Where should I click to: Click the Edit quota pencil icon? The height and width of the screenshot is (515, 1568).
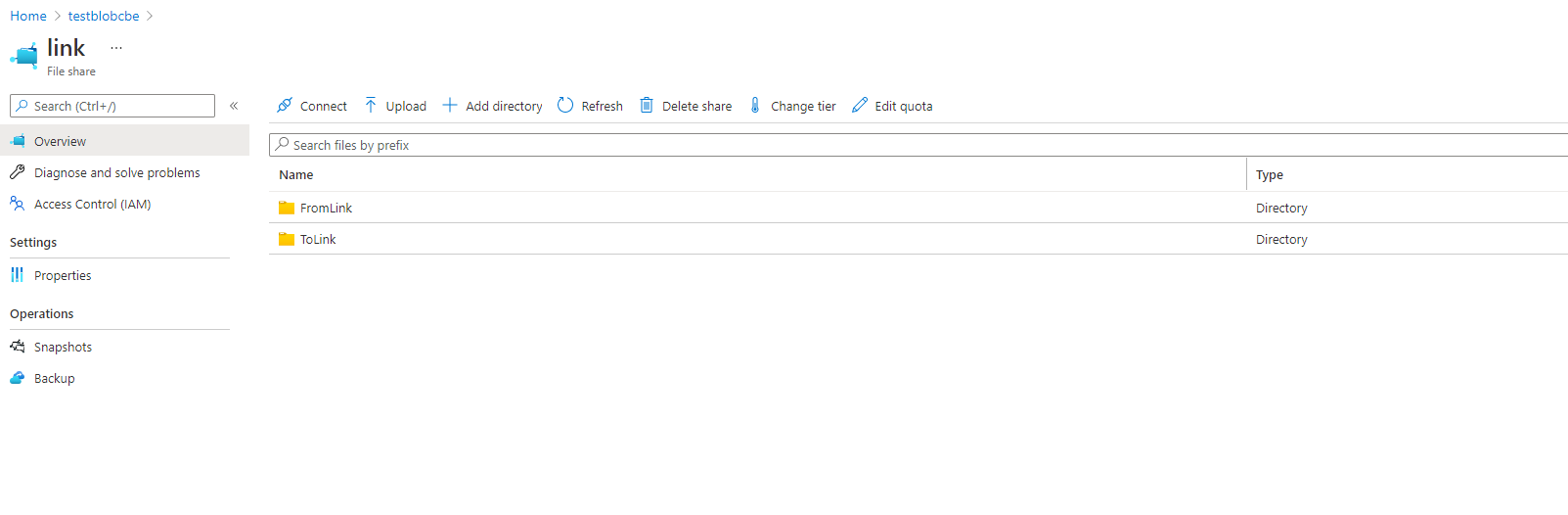(x=860, y=106)
